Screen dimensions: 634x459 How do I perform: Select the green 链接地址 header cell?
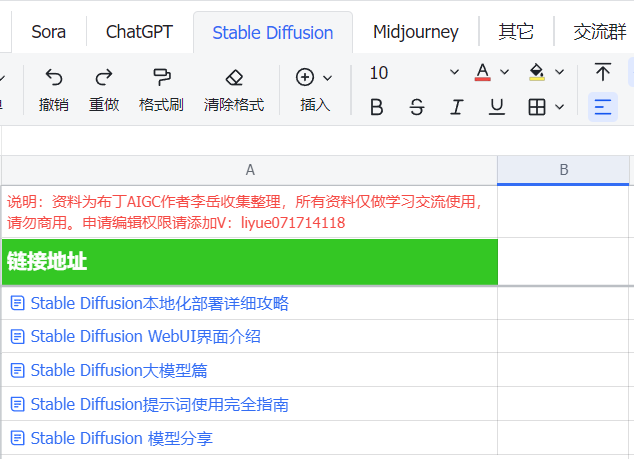tap(250, 262)
